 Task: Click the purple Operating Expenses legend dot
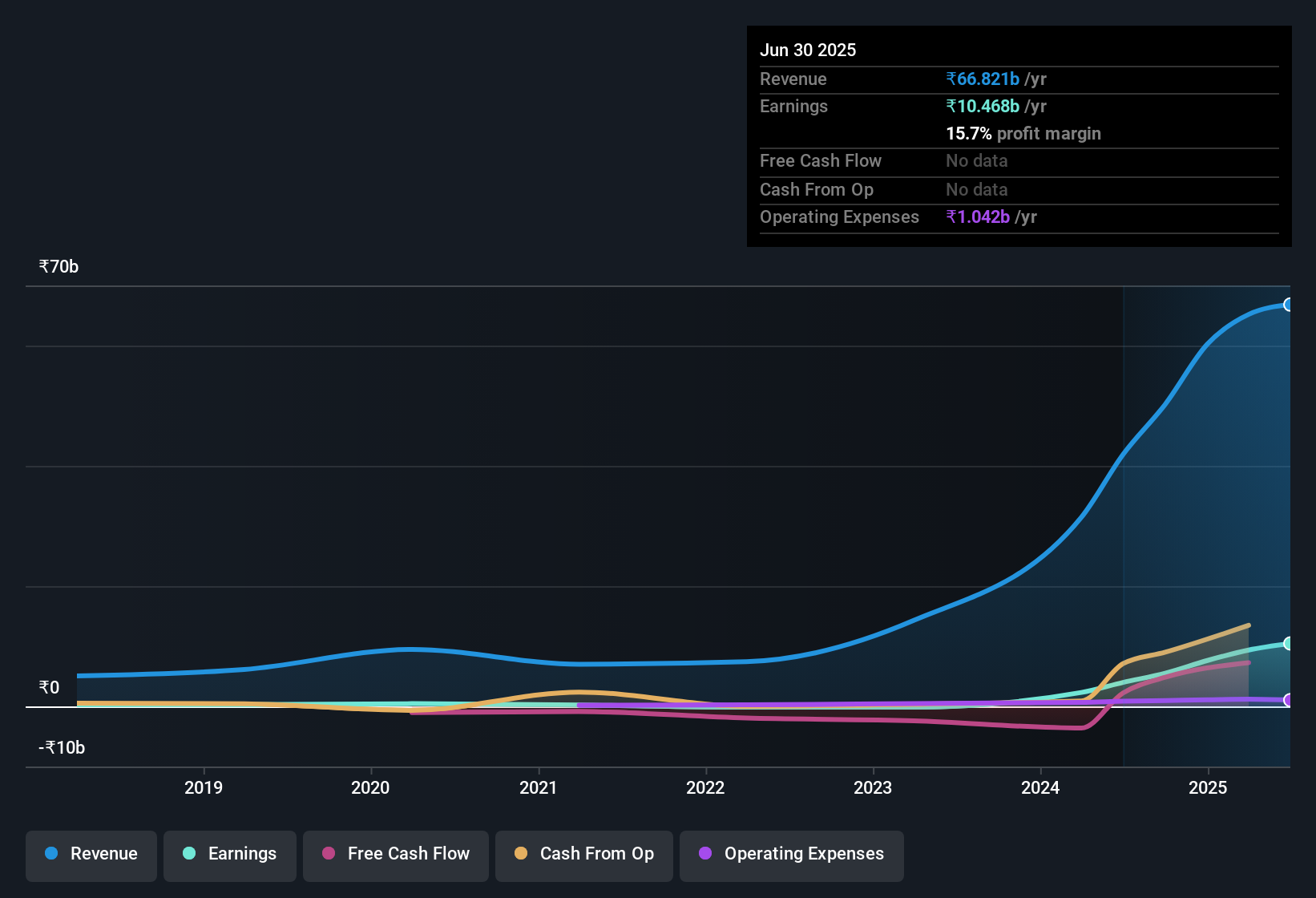pos(704,854)
